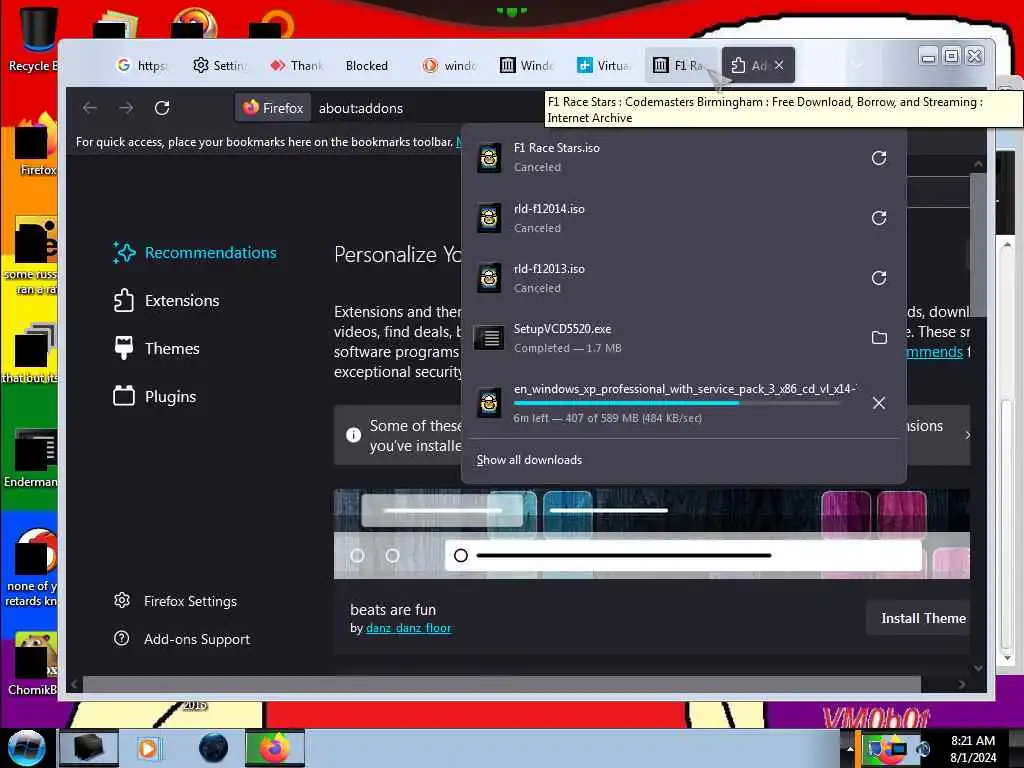Open the Windows Start menu

pyautogui.click(x=26, y=748)
